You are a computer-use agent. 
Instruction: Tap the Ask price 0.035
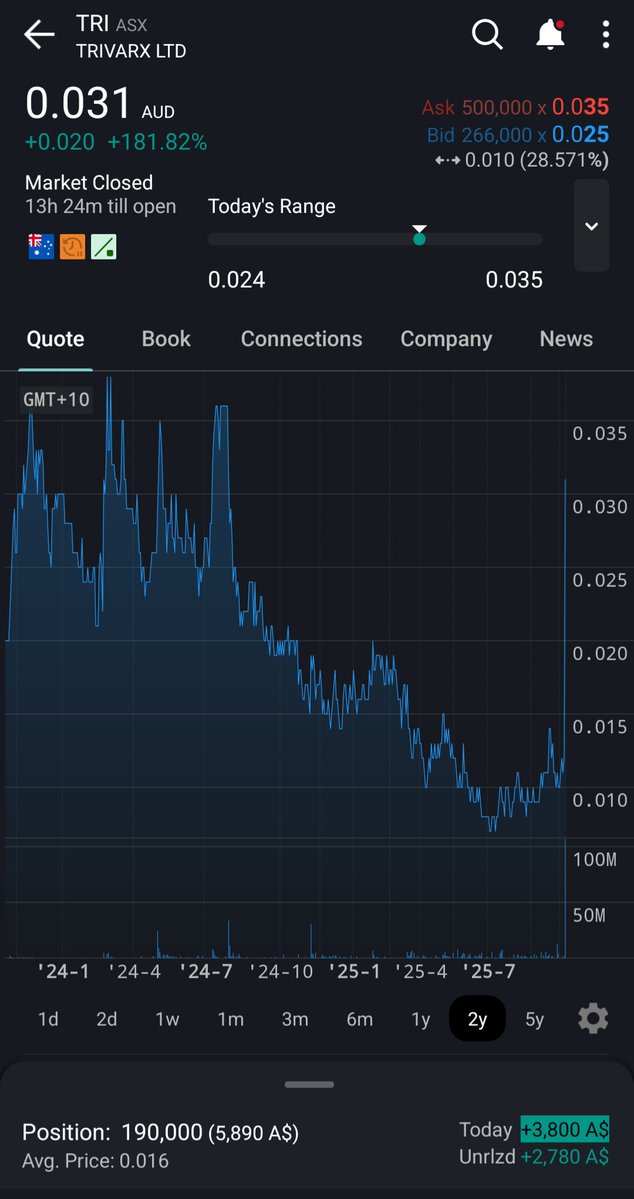click(x=580, y=106)
